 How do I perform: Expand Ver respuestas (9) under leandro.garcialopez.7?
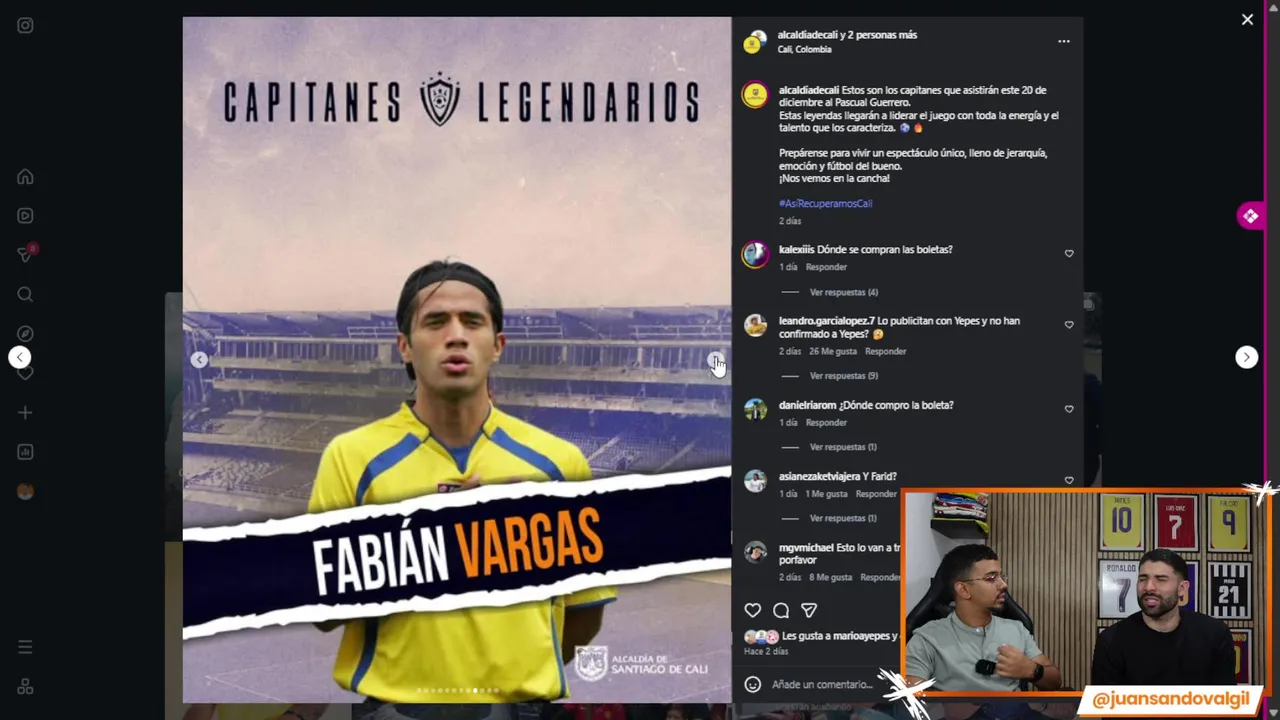pos(844,376)
